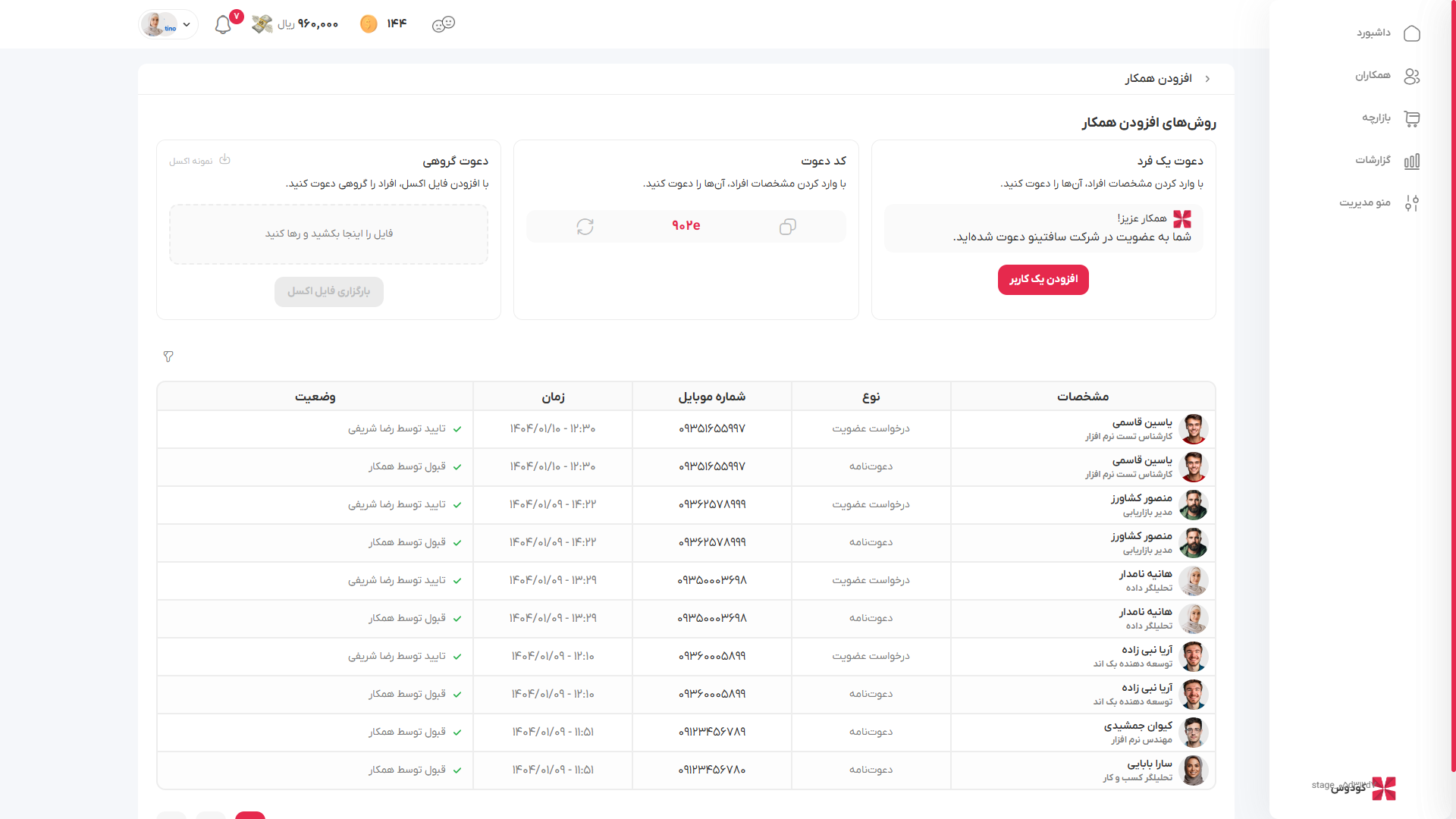This screenshot has width=1456, height=819.
Task: Click the name کیوان جمشیدی
Action: point(1137,726)
